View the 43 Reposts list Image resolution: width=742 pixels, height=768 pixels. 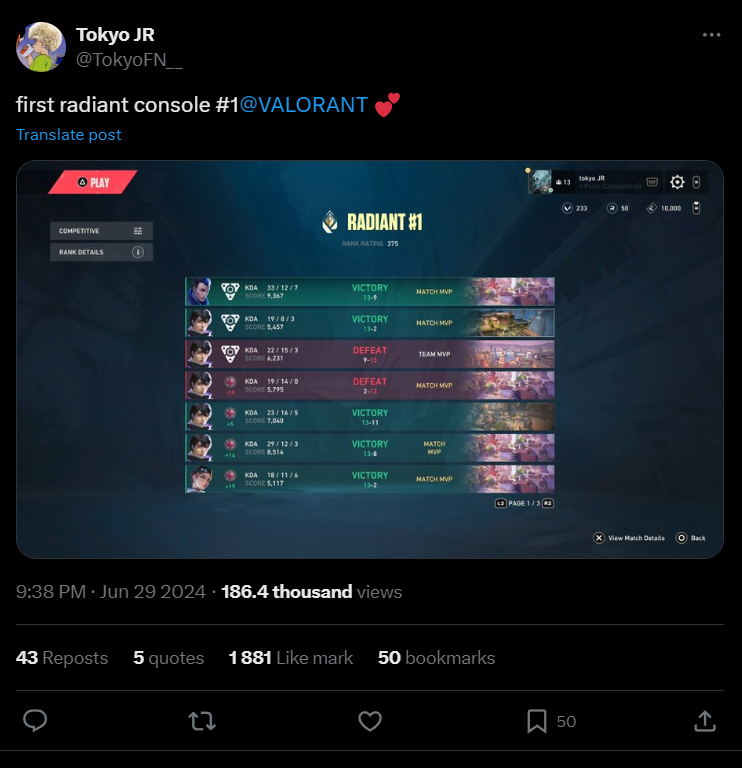pyautogui.click(x=62, y=658)
